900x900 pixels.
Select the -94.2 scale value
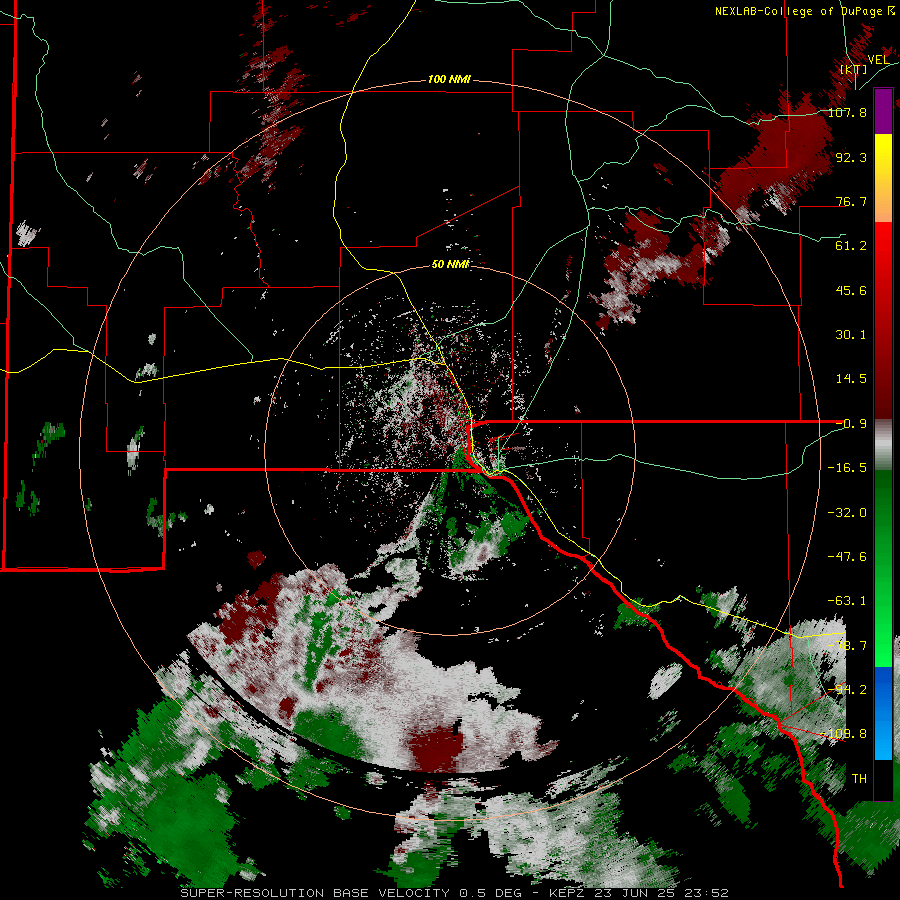[x=847, y=689]
